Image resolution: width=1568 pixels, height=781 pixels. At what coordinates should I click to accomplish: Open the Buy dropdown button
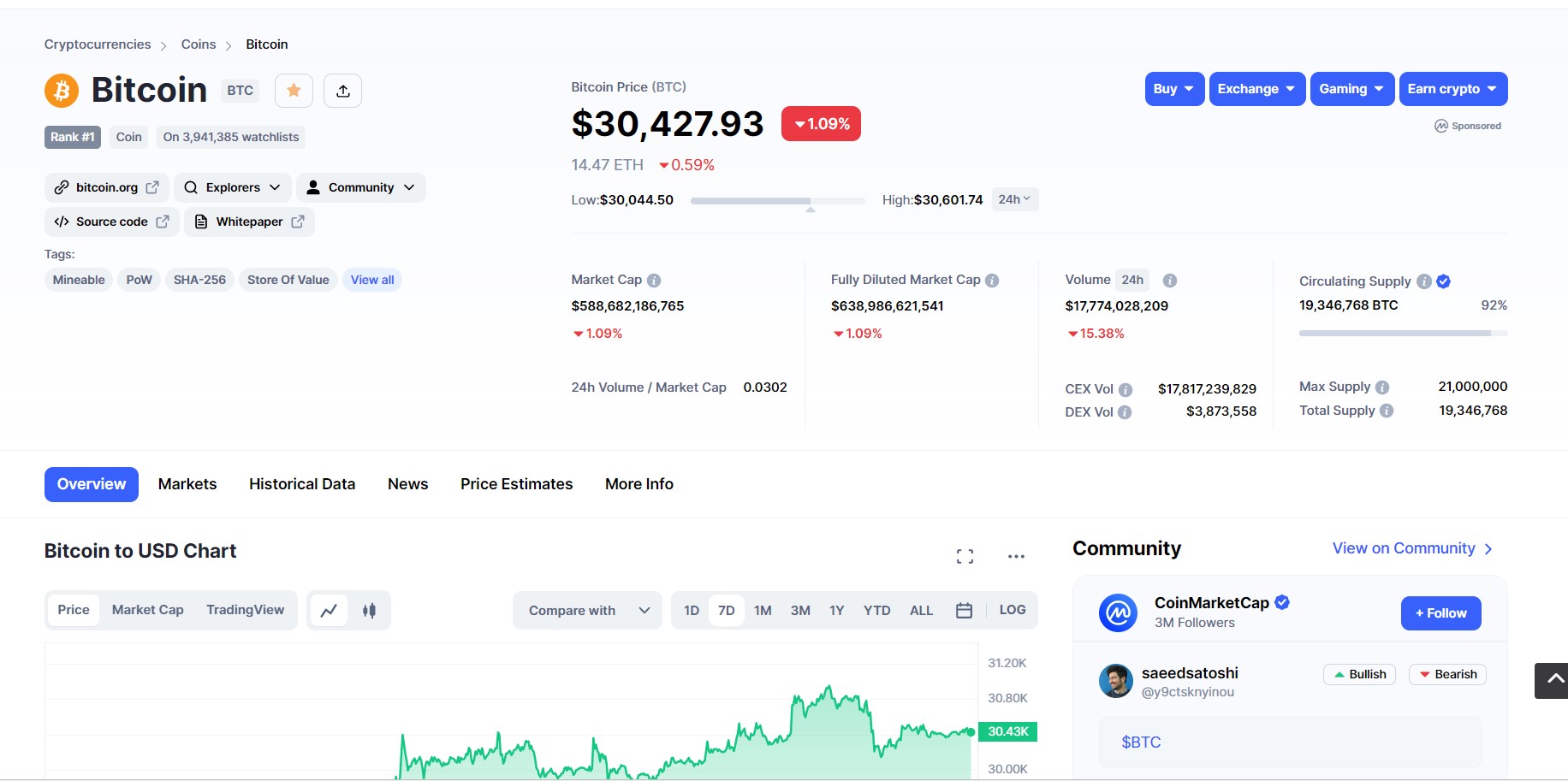(x=1175, y=89)
